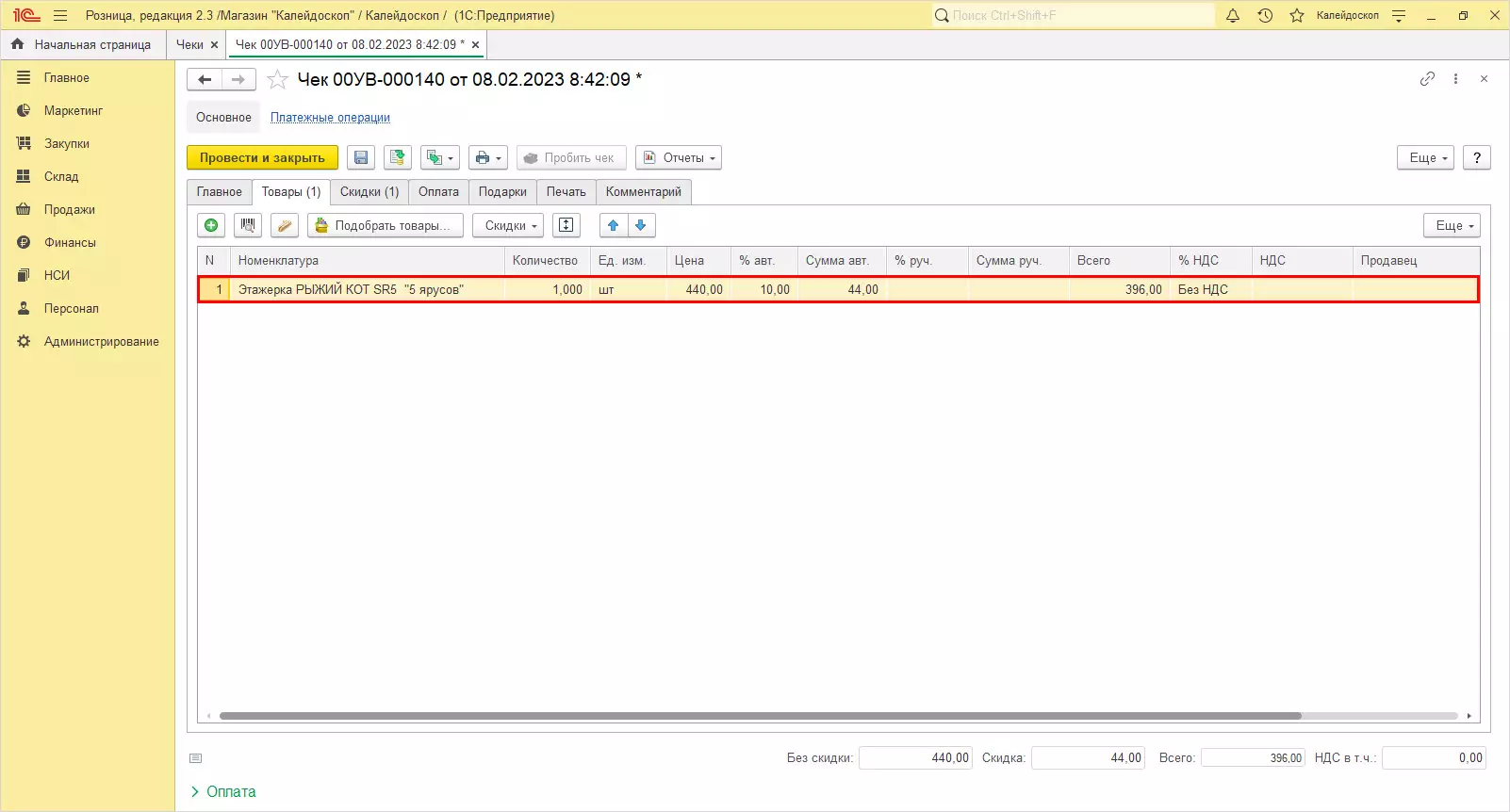Select the Этажерка РЫЖИЙ КОТ SR5 cell
Viewport: 1510px width, 812px height.
coord(368,290)
